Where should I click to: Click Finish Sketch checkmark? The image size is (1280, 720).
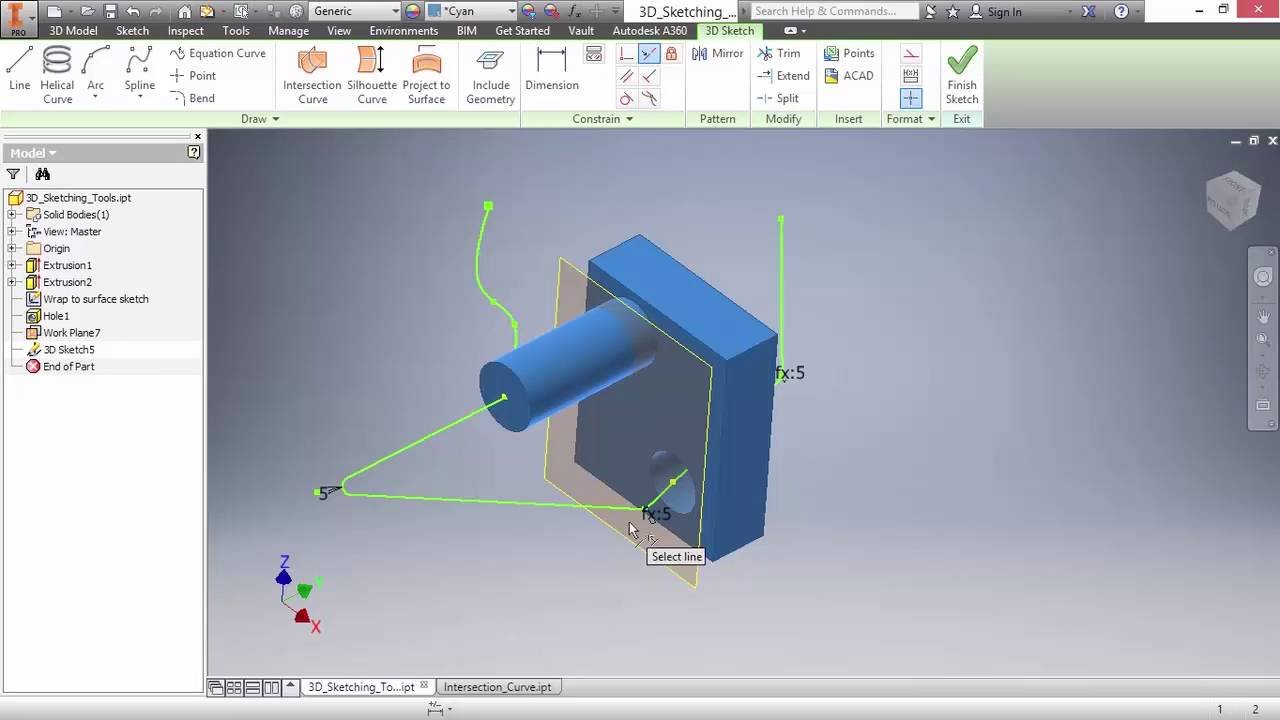coord(962,75)
